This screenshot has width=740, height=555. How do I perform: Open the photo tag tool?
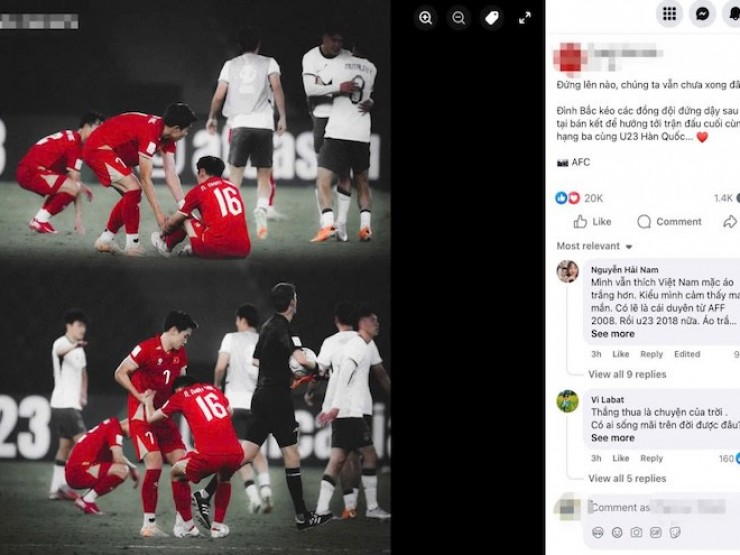pyautogui.click(x=492, y=18)
